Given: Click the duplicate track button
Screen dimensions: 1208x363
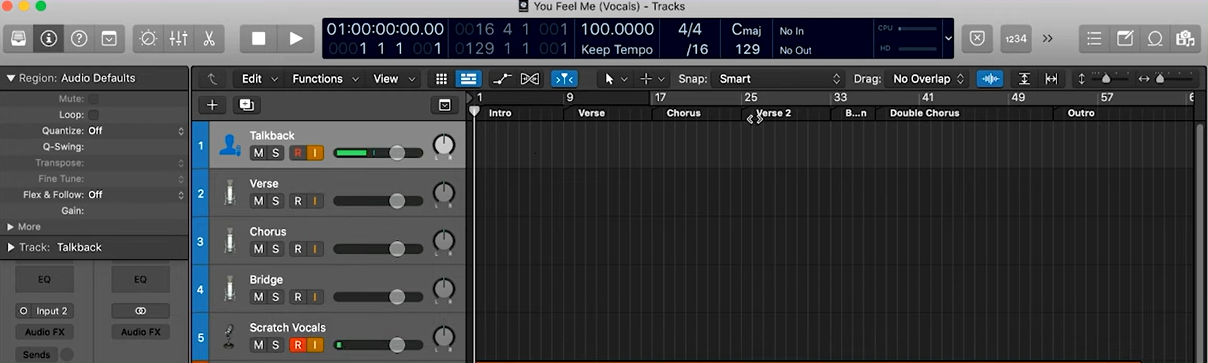Looking at the screenshot, I should pos(246,104).
